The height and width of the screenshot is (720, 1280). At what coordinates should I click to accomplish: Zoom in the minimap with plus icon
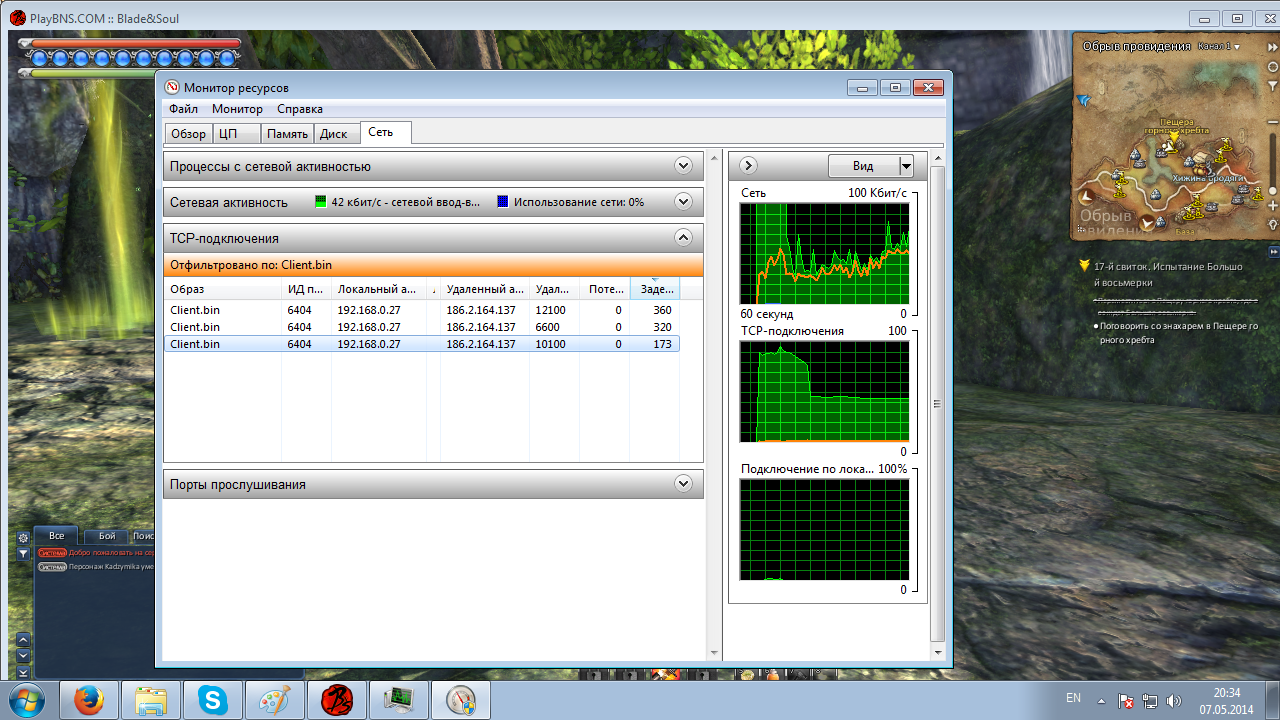(1272, 205)
